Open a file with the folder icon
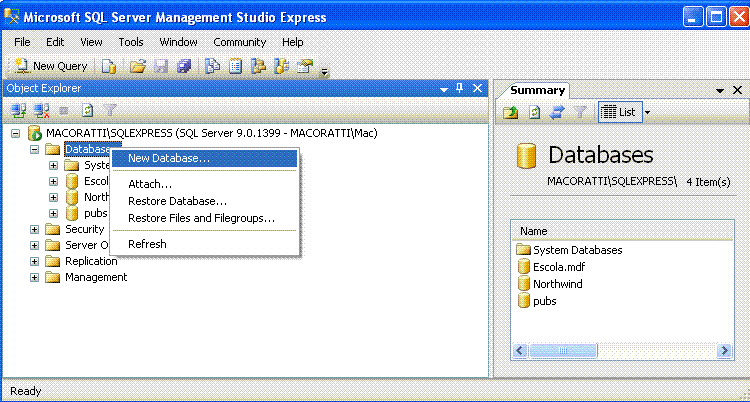 (x=138, y=67)
